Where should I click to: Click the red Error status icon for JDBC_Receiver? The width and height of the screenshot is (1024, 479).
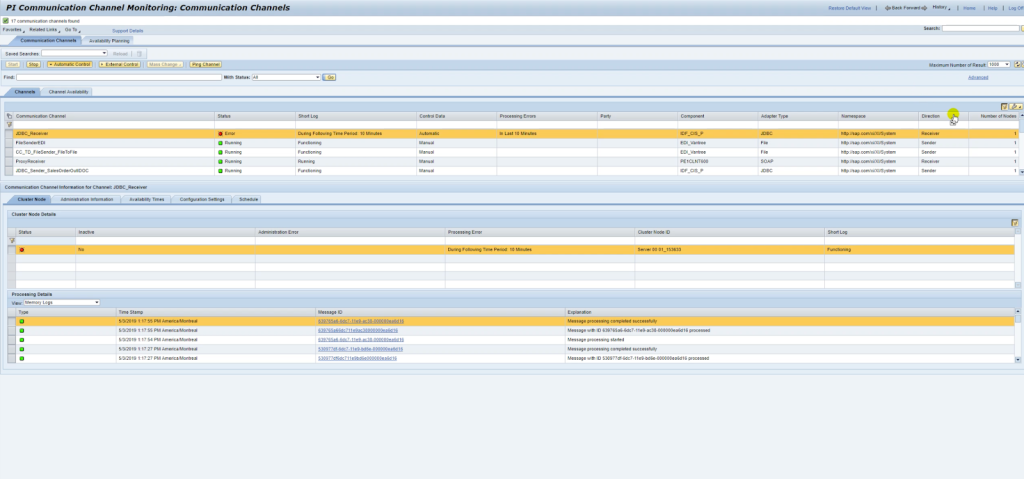point(220,133)
